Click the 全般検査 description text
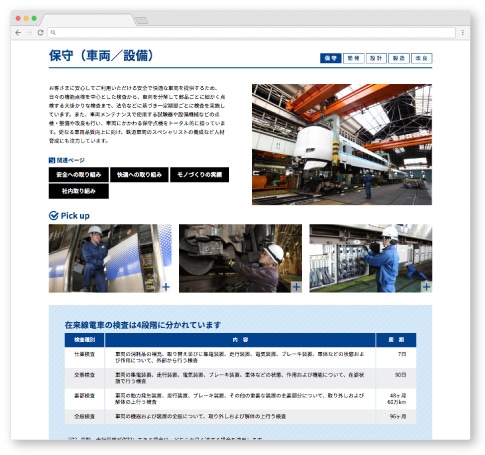Screen dimensions: 485x455 (201, 416)
